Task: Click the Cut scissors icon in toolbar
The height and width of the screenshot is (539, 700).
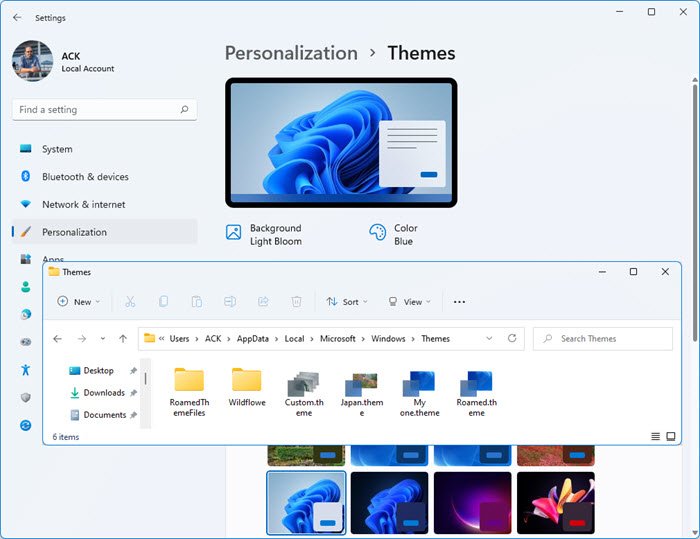Action: click(x=130, y=301)
